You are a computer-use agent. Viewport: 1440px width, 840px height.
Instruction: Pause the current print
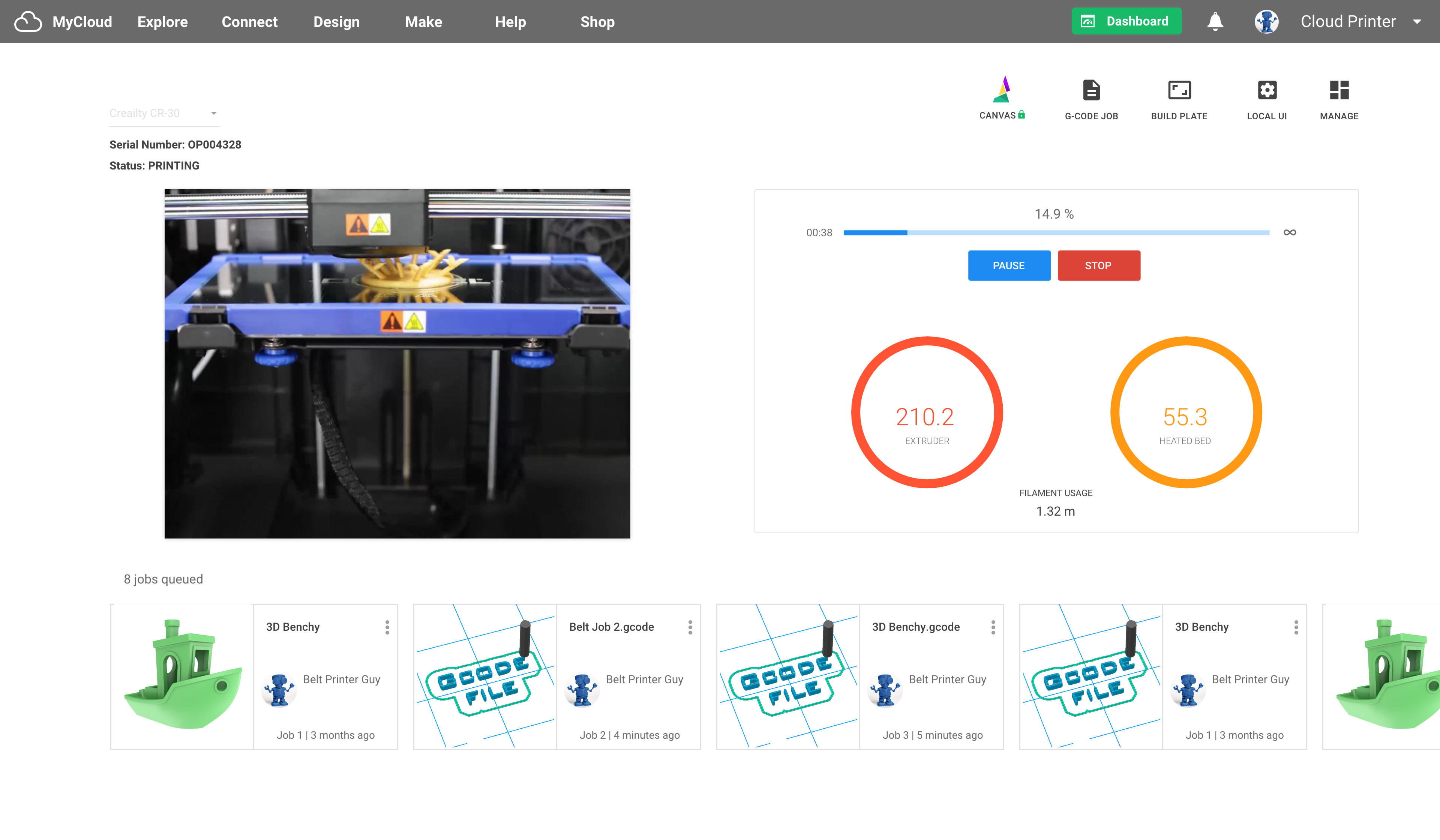tap(1009, 266)
